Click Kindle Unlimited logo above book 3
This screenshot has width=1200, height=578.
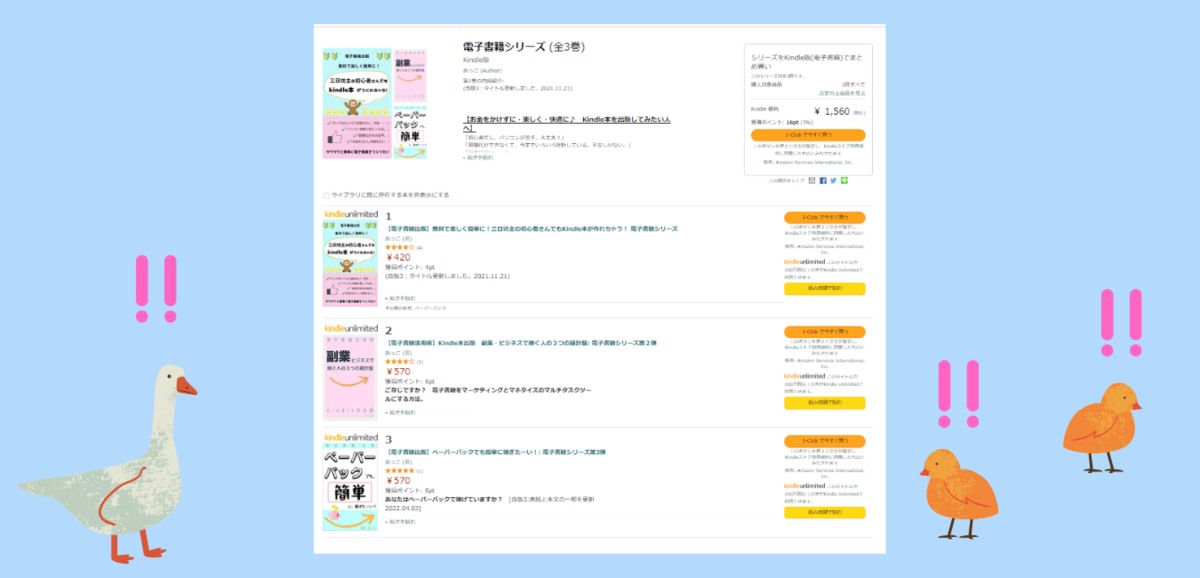pos(350,438)
